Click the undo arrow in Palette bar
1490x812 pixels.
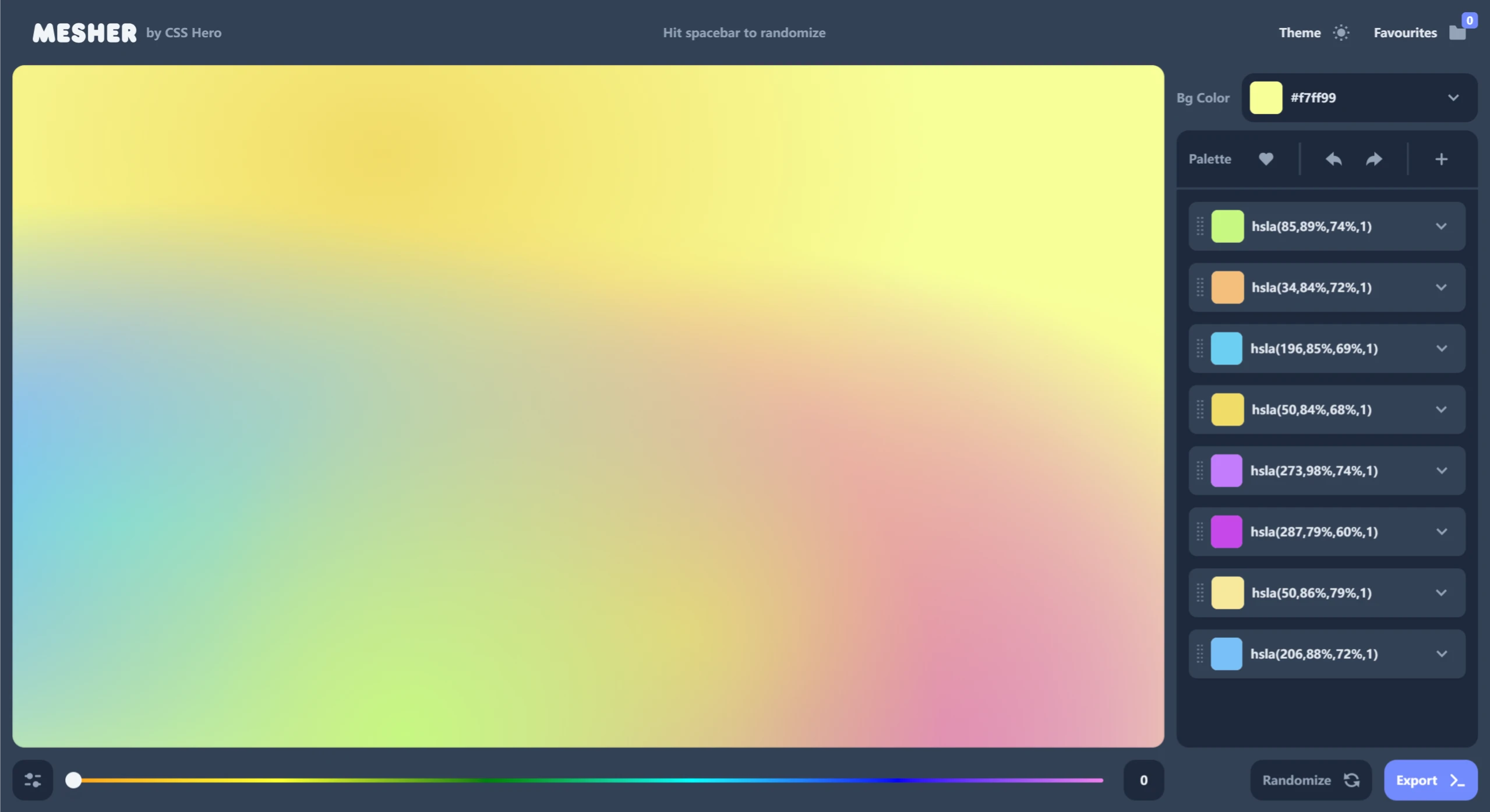click(x=1333, y=159)
